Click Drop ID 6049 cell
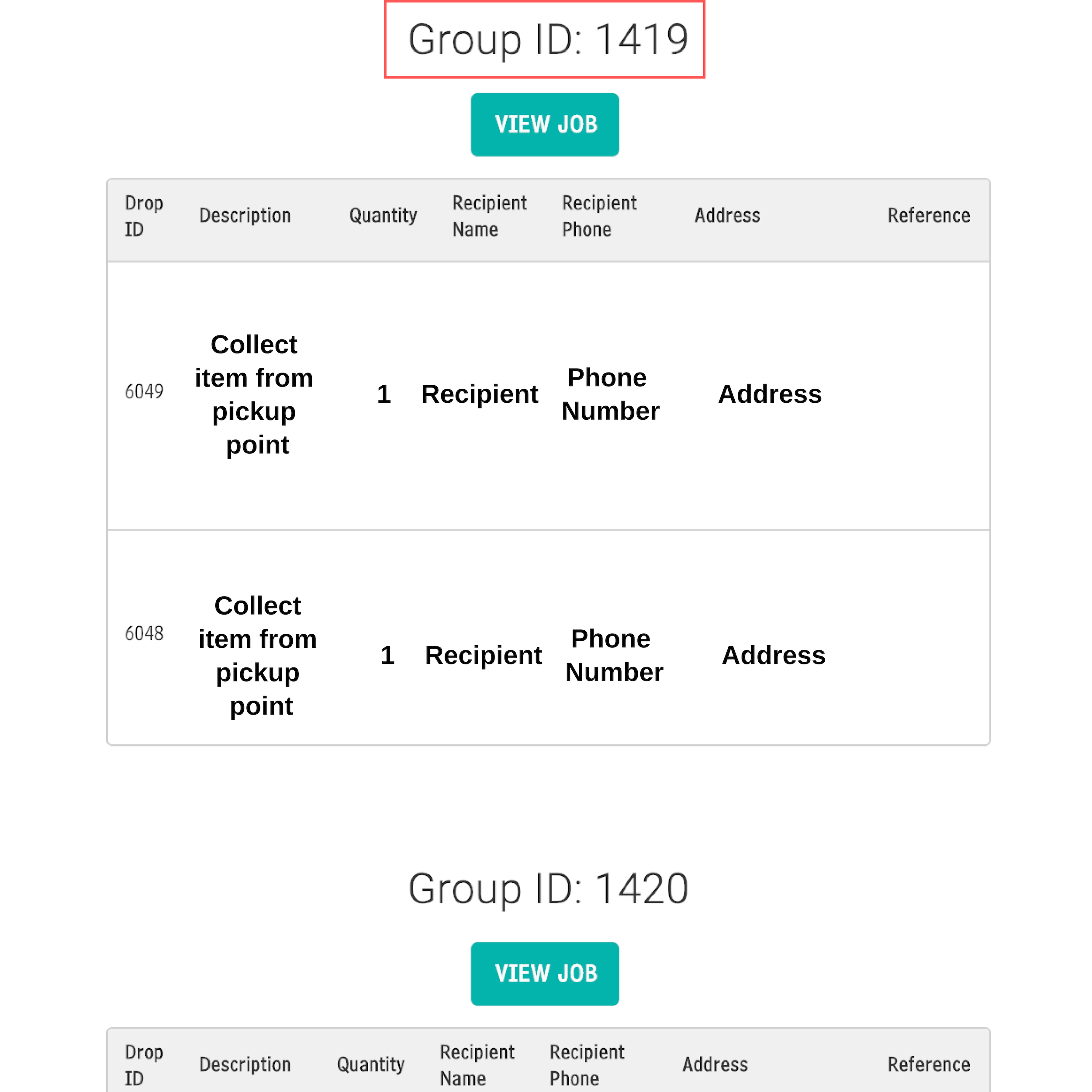 144,391
